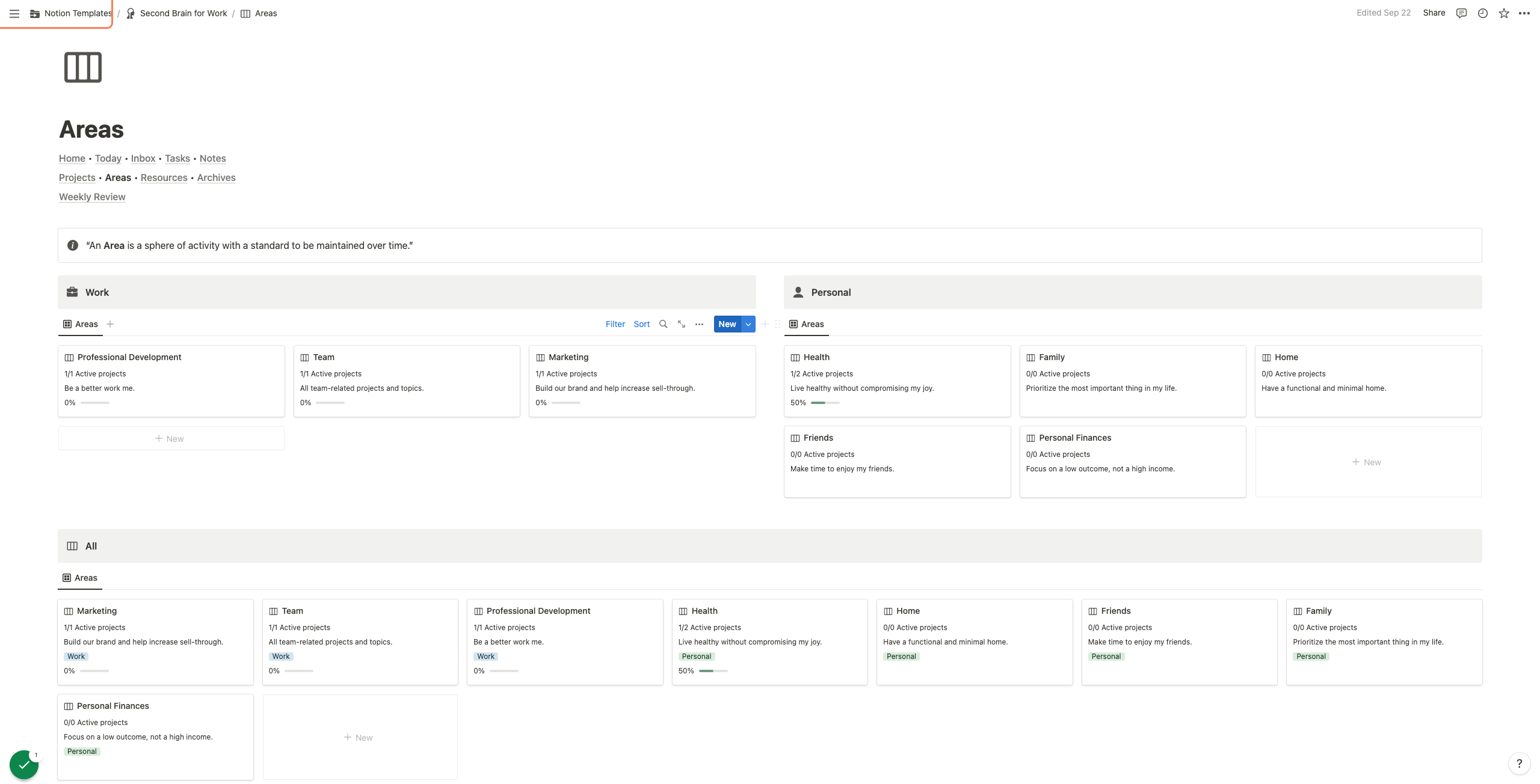Open Professional Development card in Work
This screenshot has height=784, width=1540.
(x=171, y=381)
